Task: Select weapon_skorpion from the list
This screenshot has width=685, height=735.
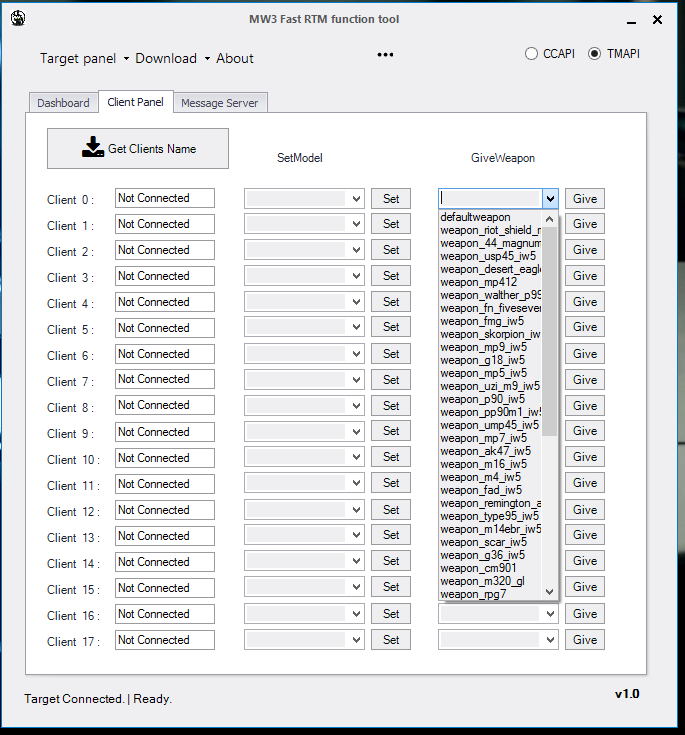Action: click(x=490, y=334)
